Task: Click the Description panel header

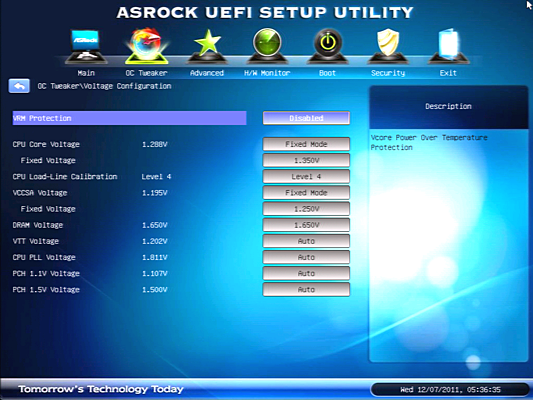Action: 448,106
